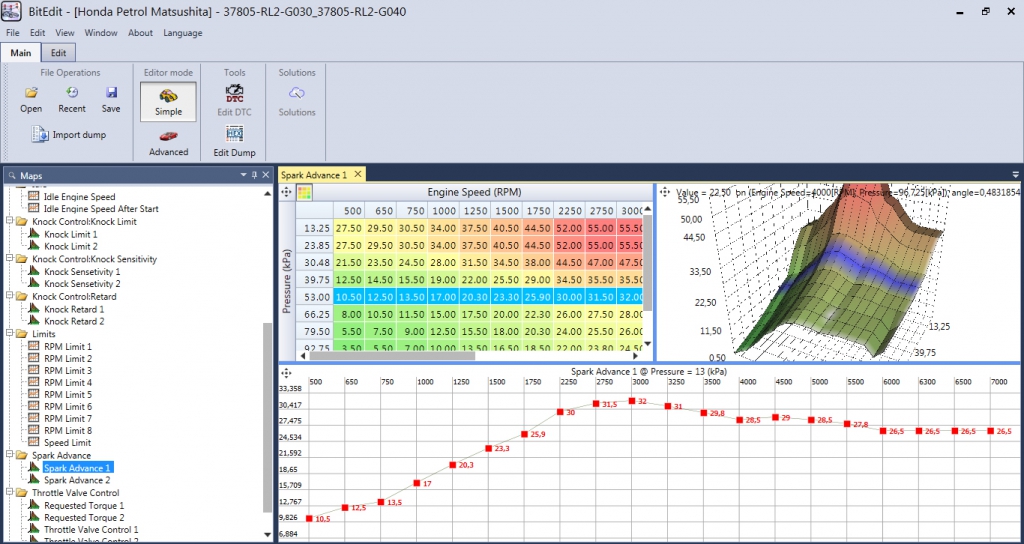The width and height of the screenshot is (1024, 544).
Task: Click graph point labeled 20,3
Action: click(x=453, y=465)
